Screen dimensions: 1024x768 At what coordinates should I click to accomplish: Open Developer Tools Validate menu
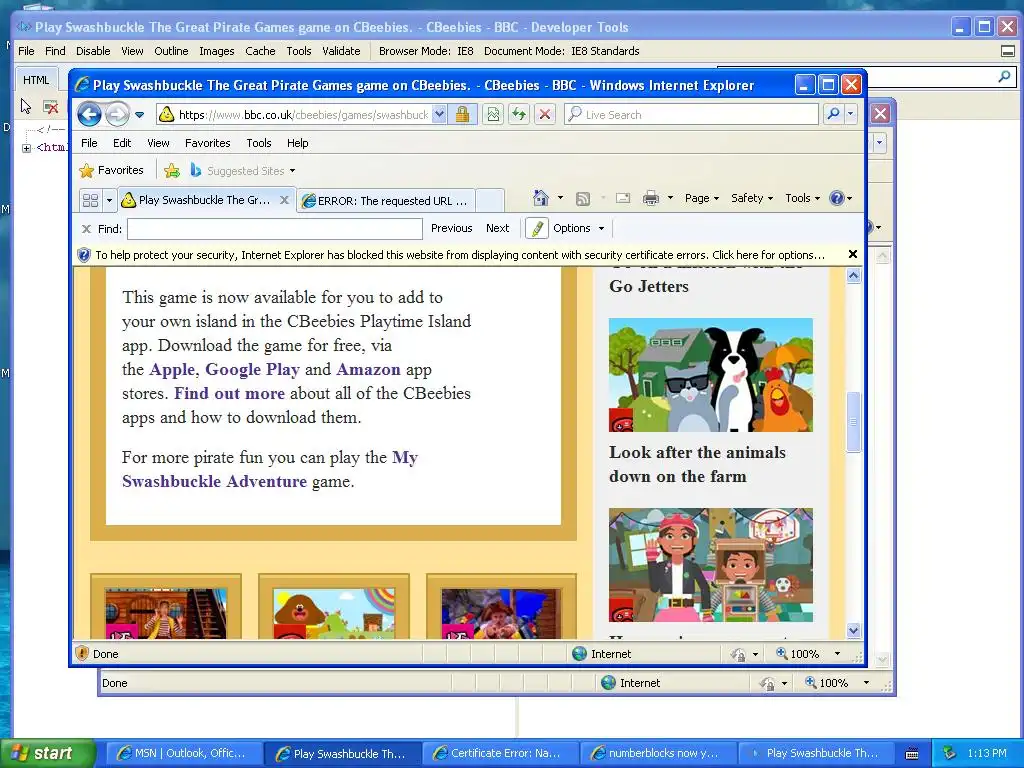[341, 51]
